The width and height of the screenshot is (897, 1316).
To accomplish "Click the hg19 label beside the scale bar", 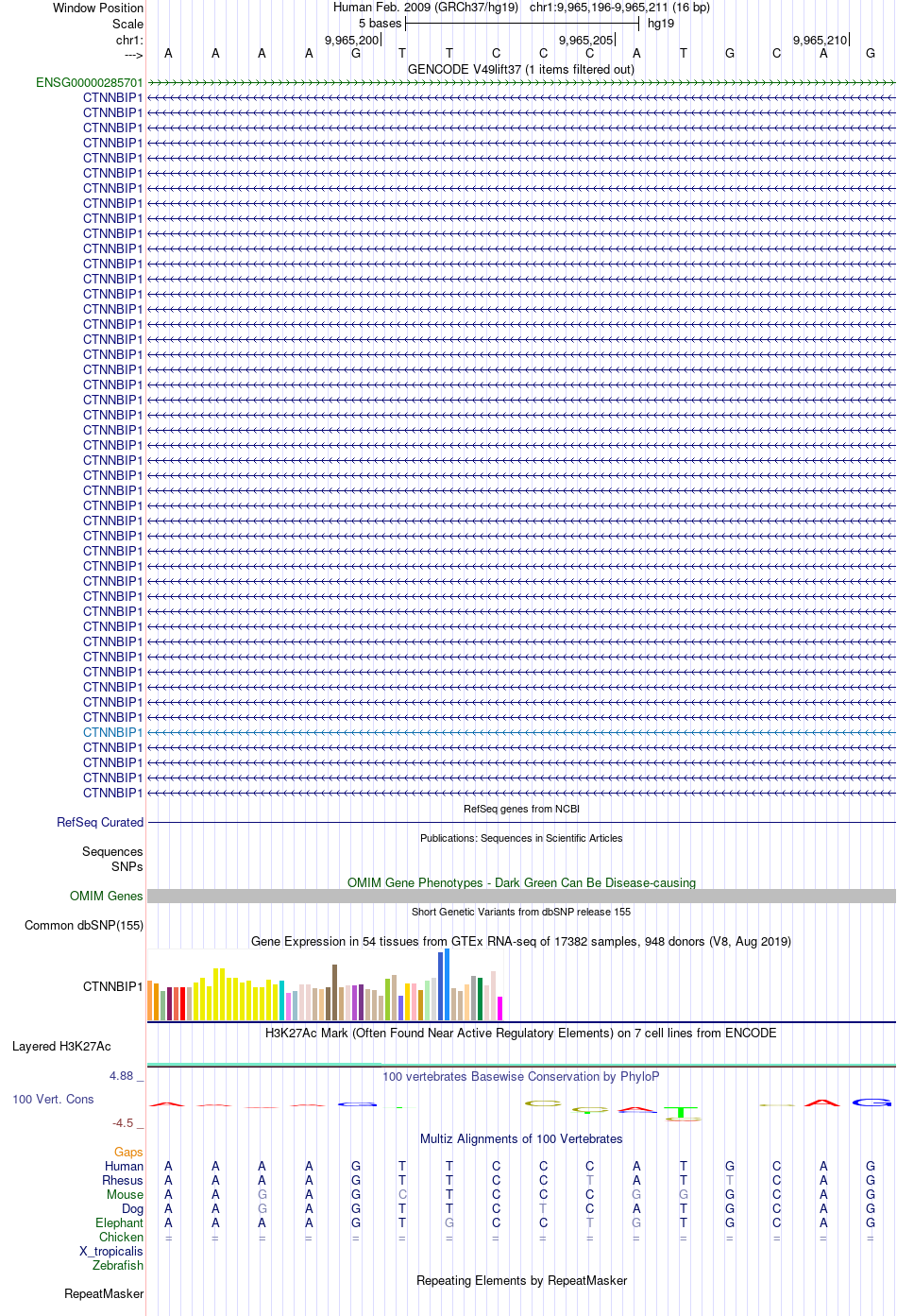I will pyautogui.click(x=661, y=24).
